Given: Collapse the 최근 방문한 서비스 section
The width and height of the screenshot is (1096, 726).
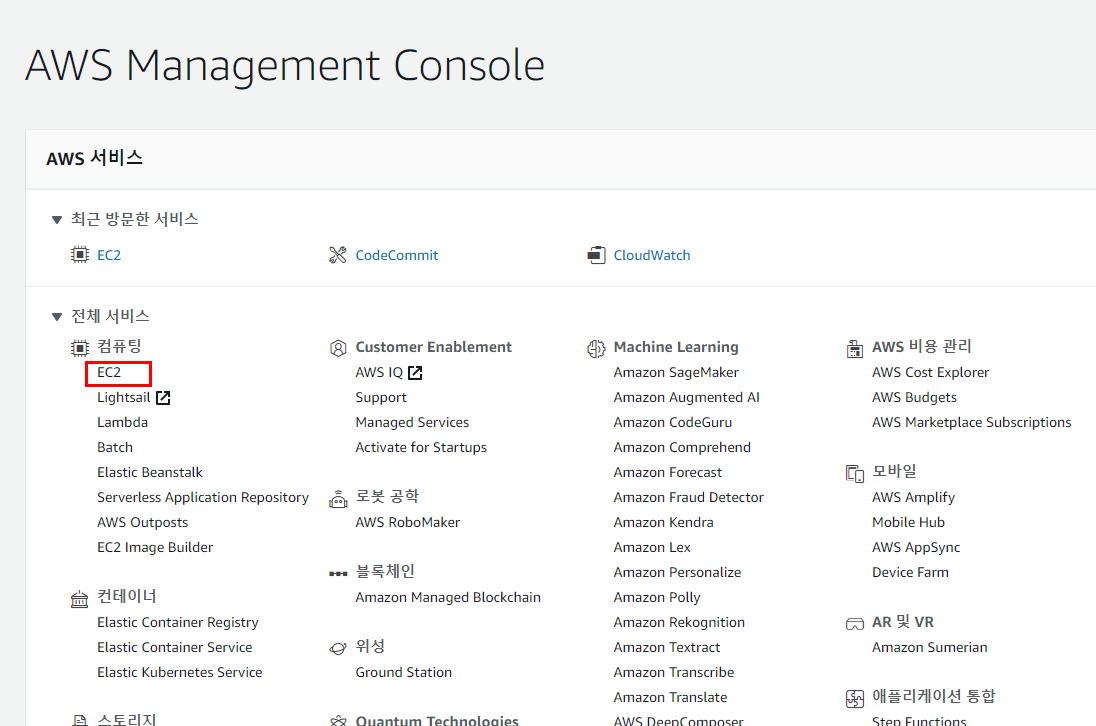Looking at the screenshot, I should (57, 219).
